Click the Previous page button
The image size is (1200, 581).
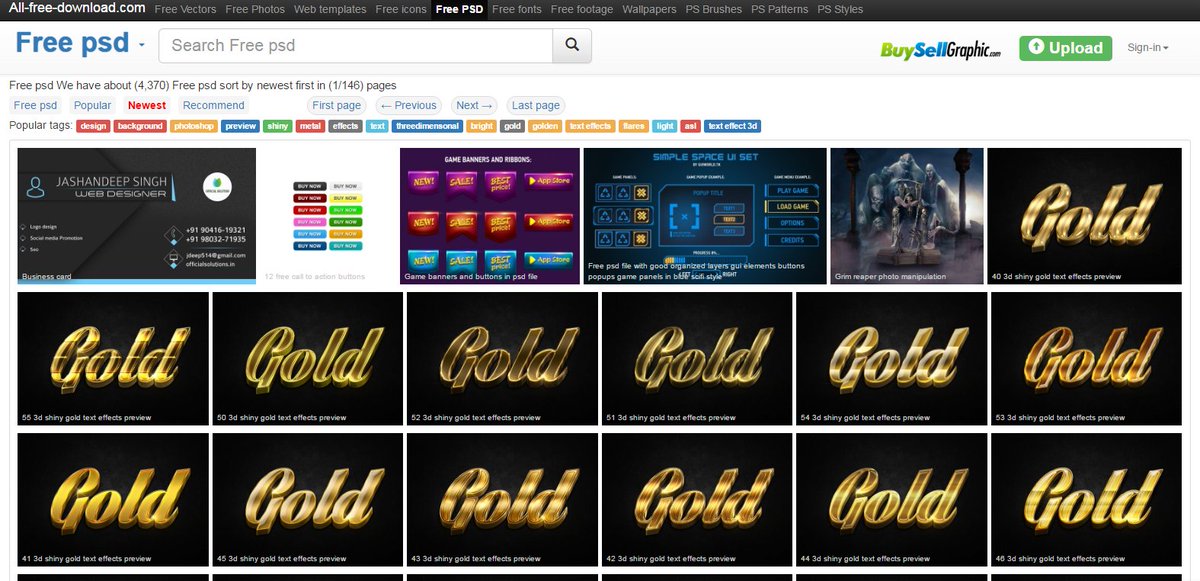(x=409, y=105)
